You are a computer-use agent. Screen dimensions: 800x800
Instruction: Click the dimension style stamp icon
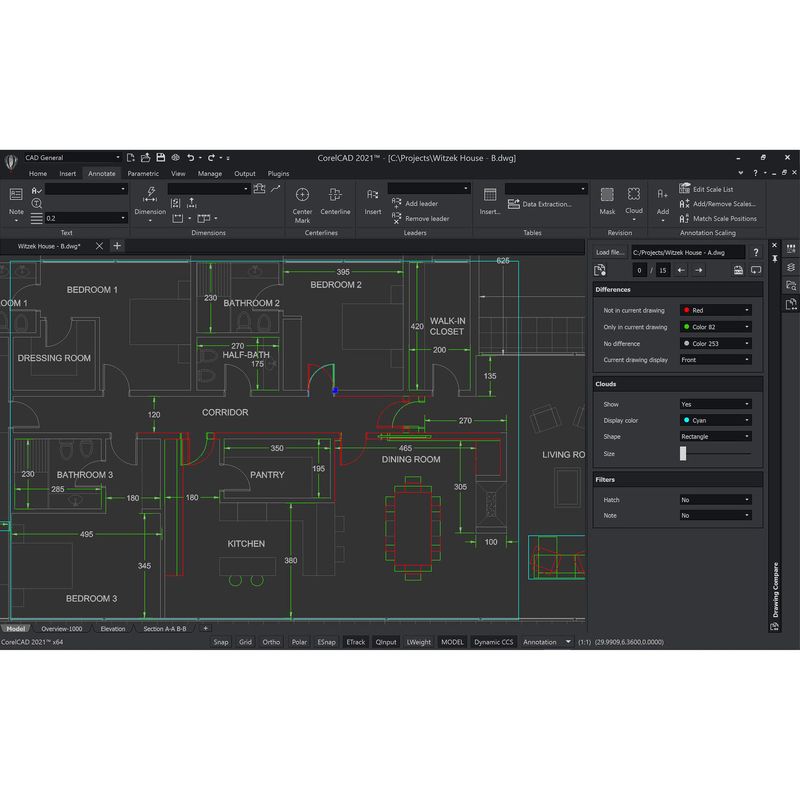[259, 189]
